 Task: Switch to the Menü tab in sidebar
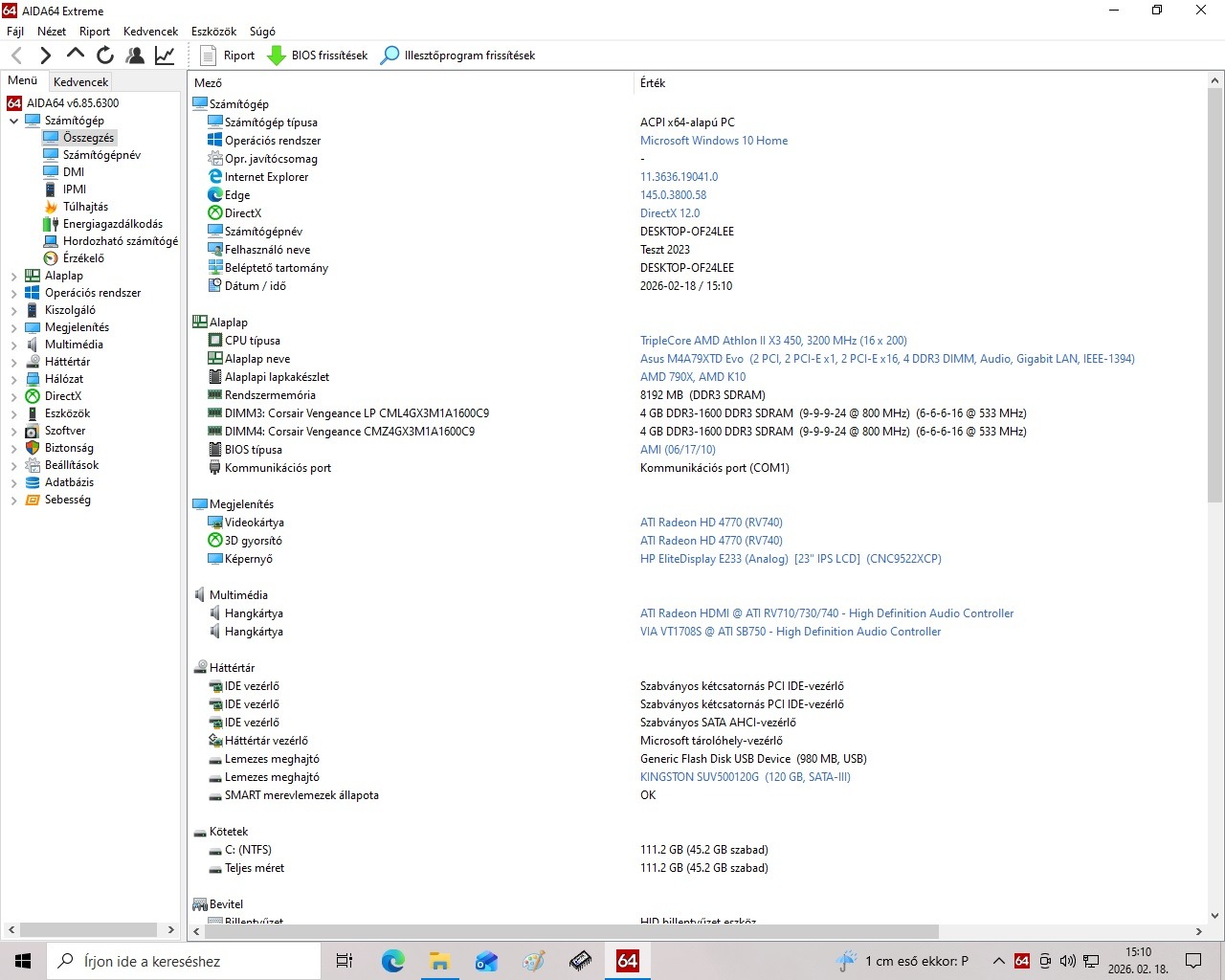click(x=23, y=80)
